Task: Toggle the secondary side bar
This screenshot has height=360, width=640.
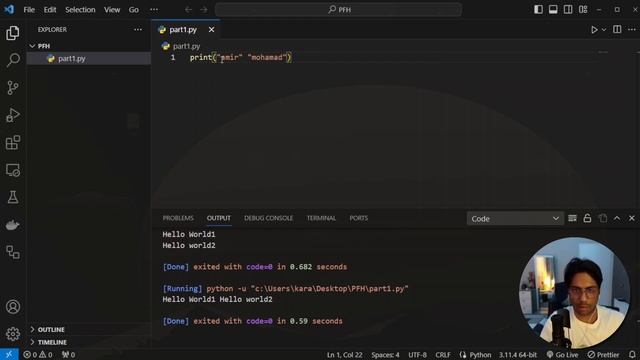Action: click(568, 9)
